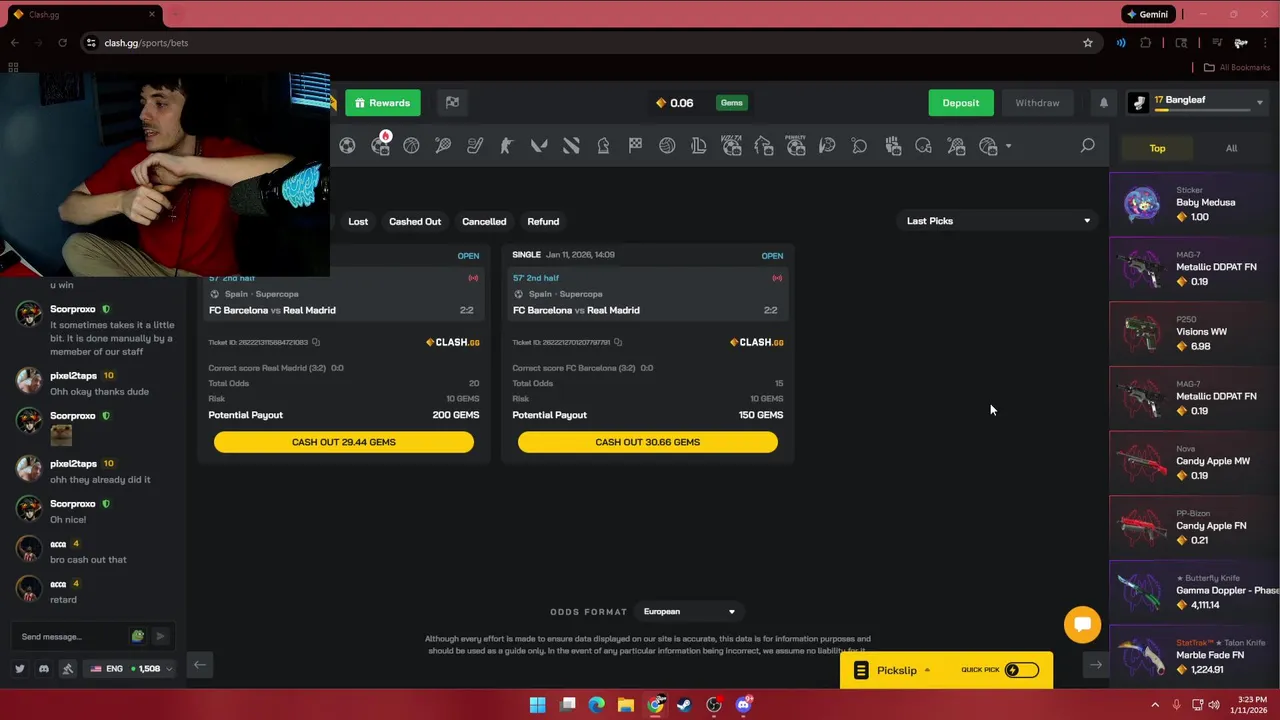This screenshot has width=1280, height=720.
Task: Click the next page right arrow
Action: click(x=1096, y=665)
